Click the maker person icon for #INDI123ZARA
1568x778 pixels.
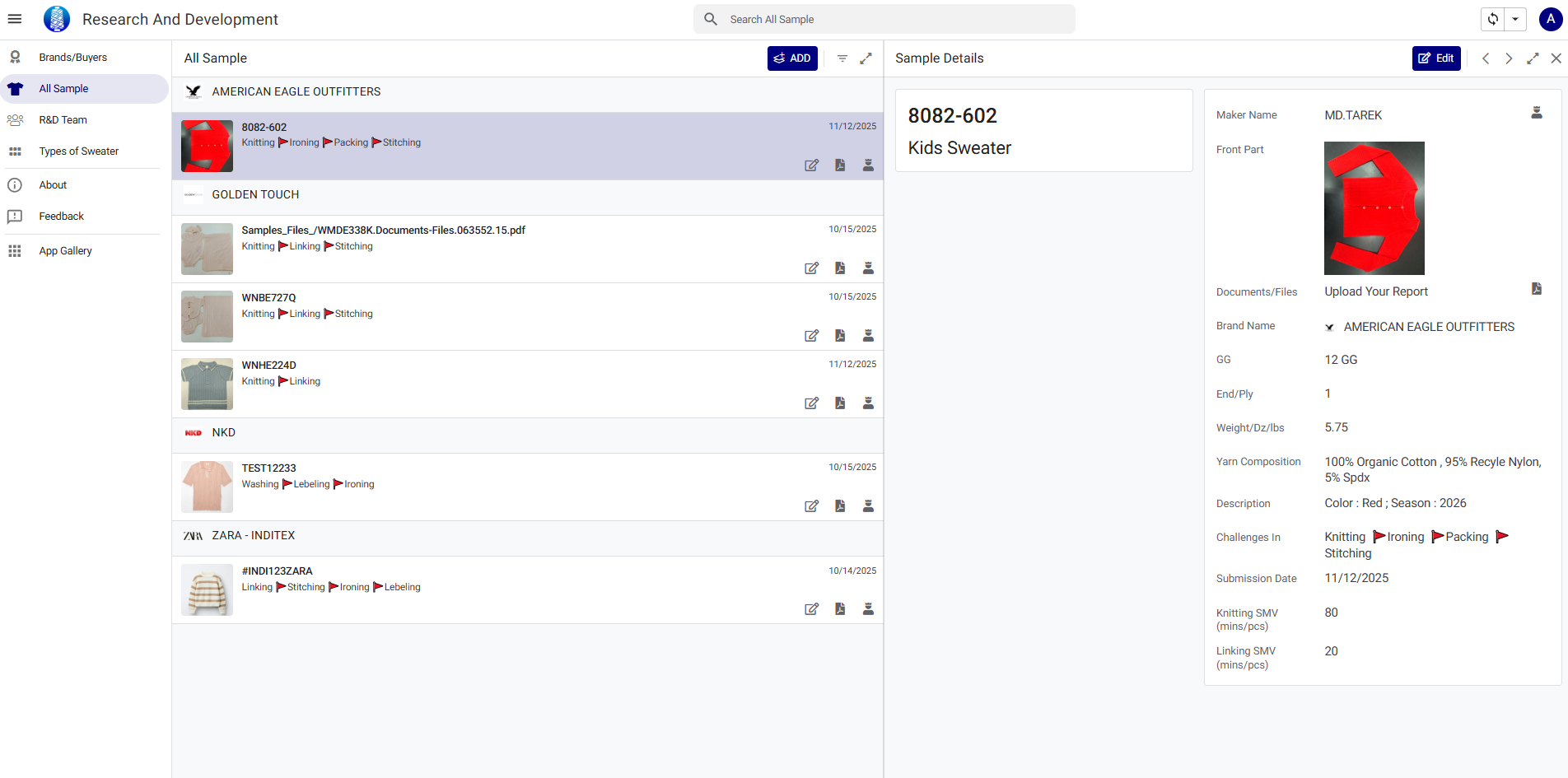[x=868, y=609]
